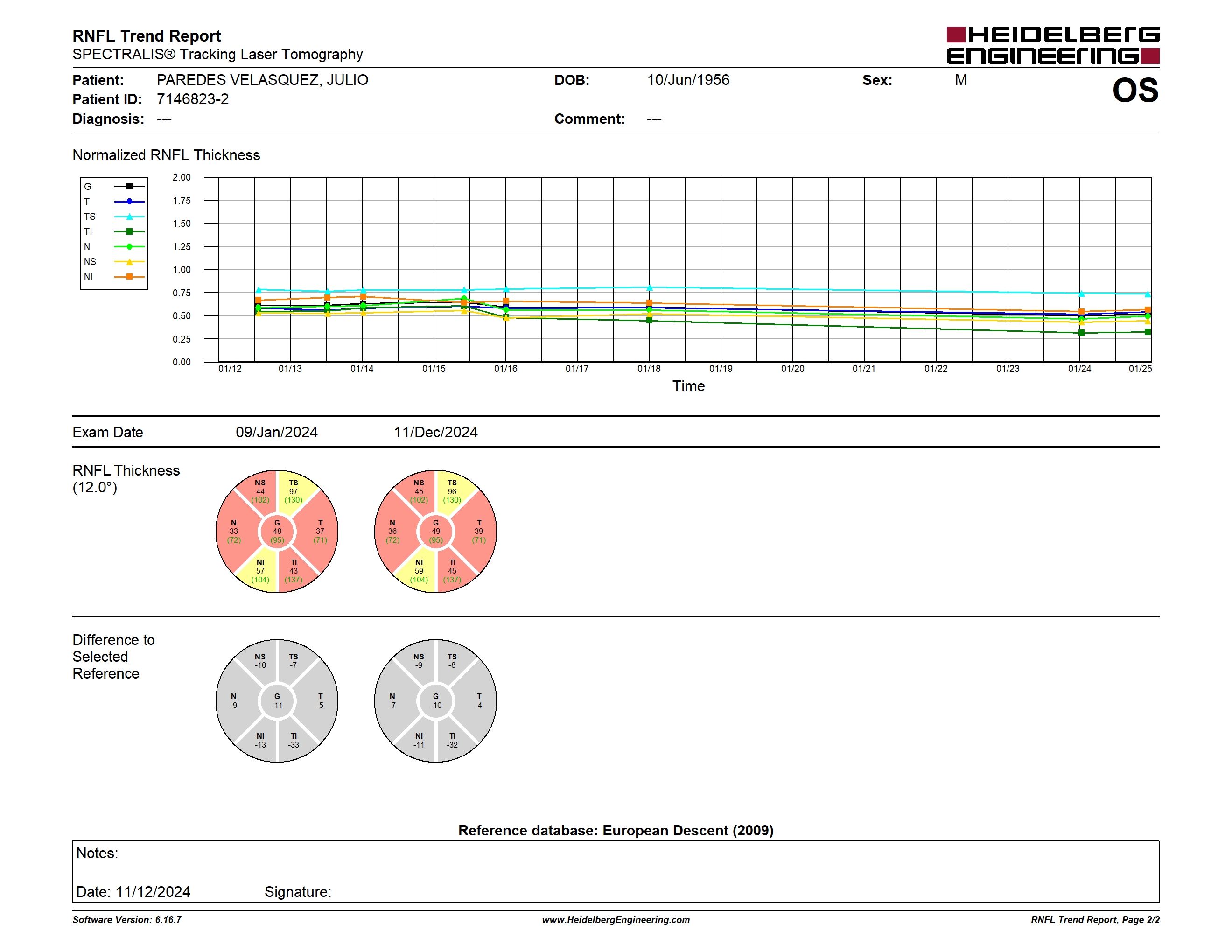Click the large OS eye indicator

(1135, 90)
